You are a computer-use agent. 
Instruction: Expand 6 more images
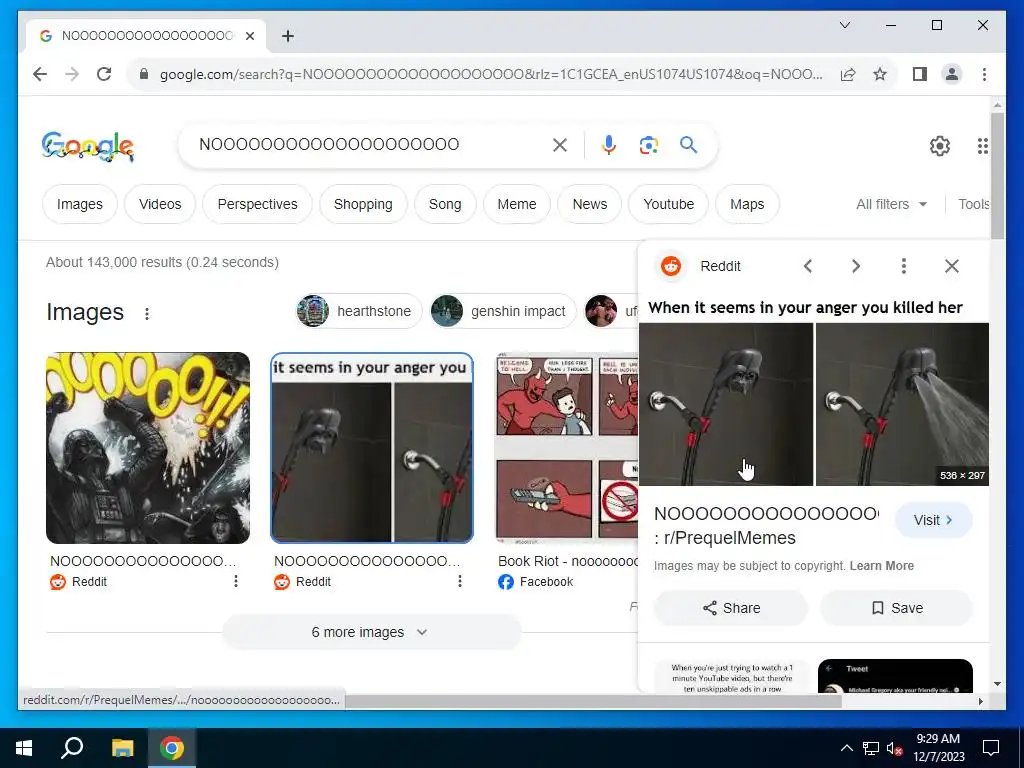[x=371, y=632]
